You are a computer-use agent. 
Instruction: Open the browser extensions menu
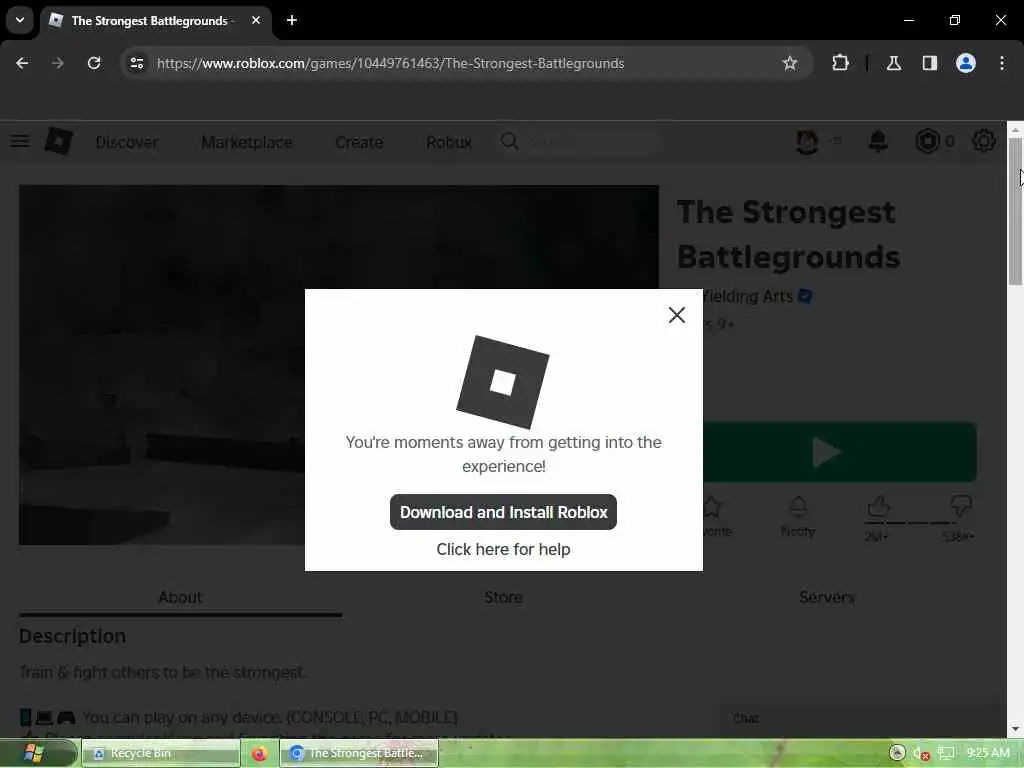[x=840, y=63]
